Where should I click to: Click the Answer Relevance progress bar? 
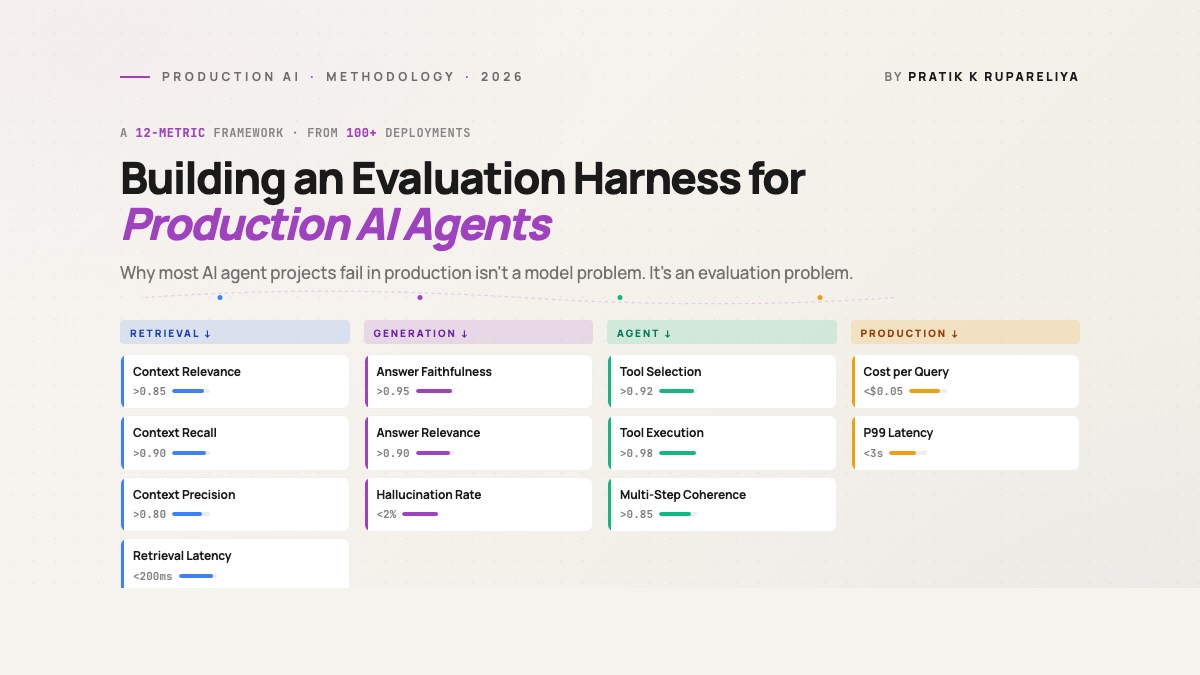pos(435,453)
